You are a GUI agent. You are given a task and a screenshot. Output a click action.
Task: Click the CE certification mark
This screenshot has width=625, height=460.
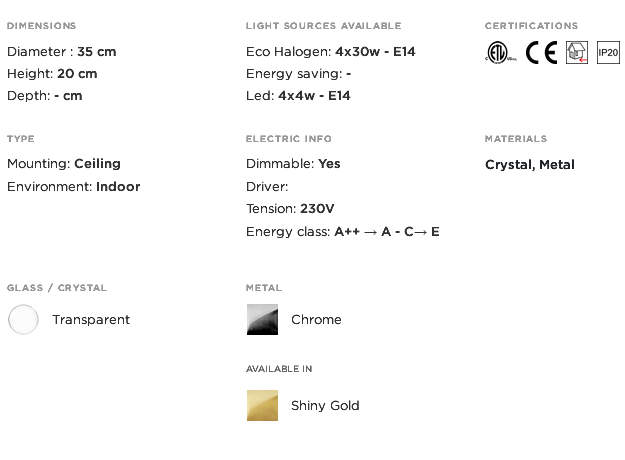[541, 52]
